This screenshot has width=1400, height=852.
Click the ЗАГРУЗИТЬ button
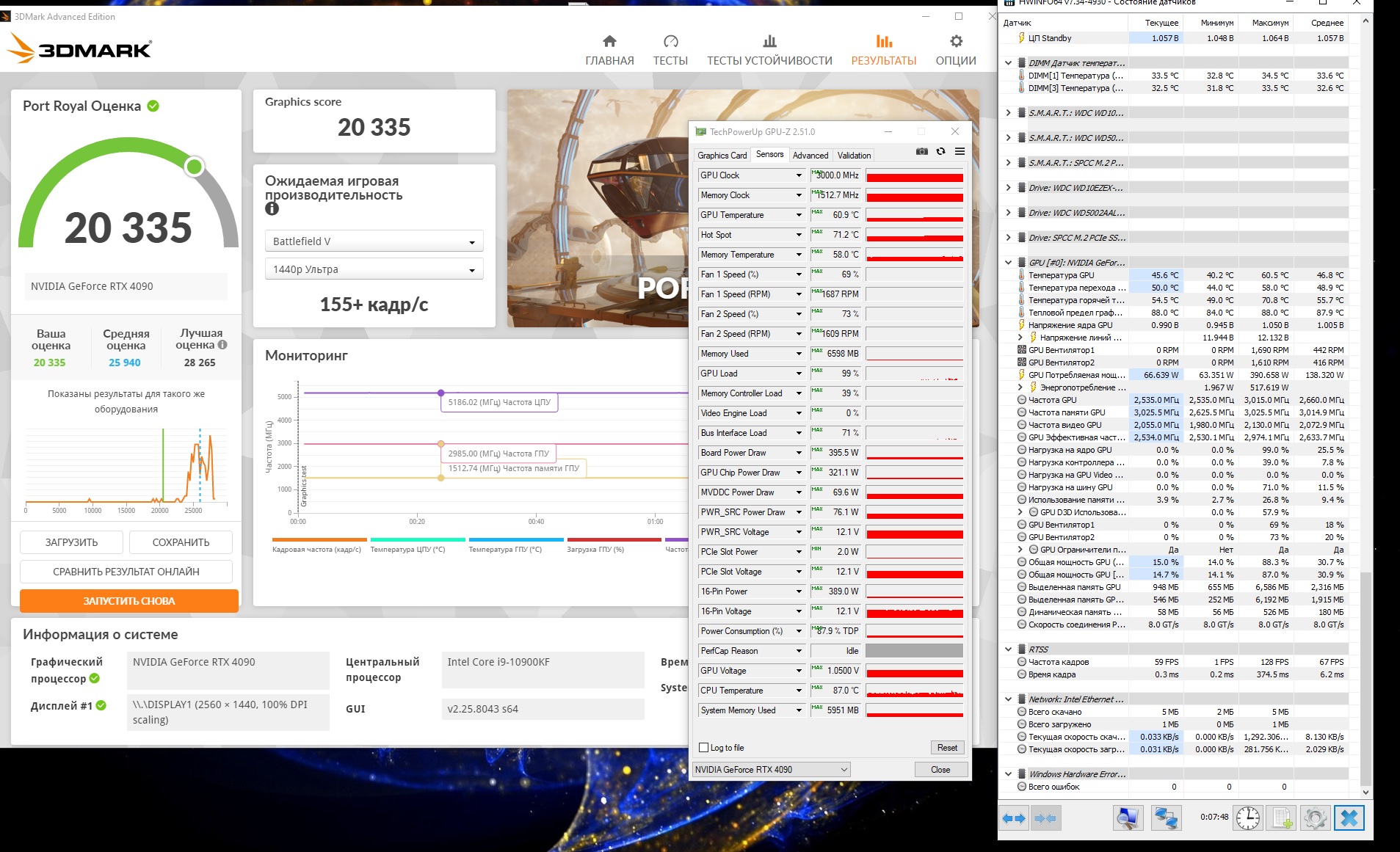(x=71, y=542)
